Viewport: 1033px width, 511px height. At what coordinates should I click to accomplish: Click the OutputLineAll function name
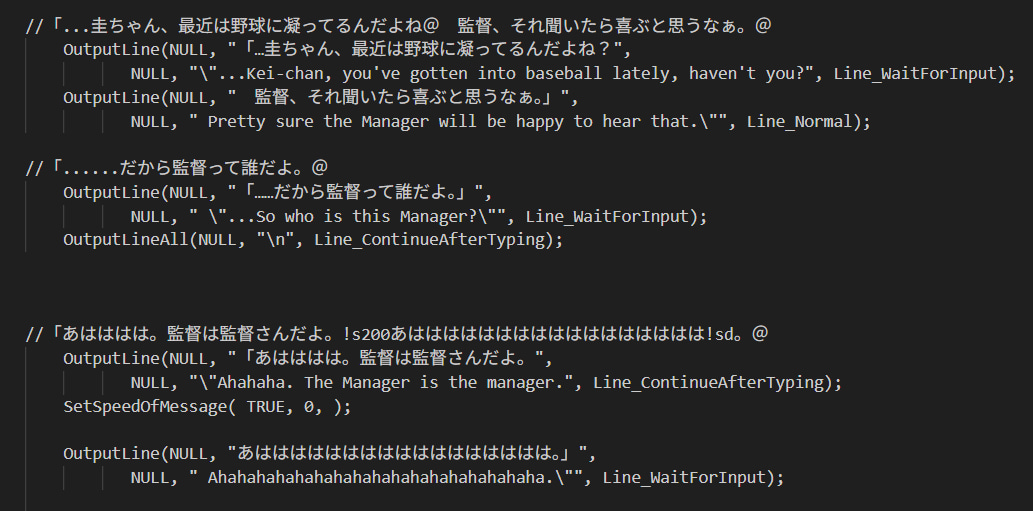pos(126,240)
